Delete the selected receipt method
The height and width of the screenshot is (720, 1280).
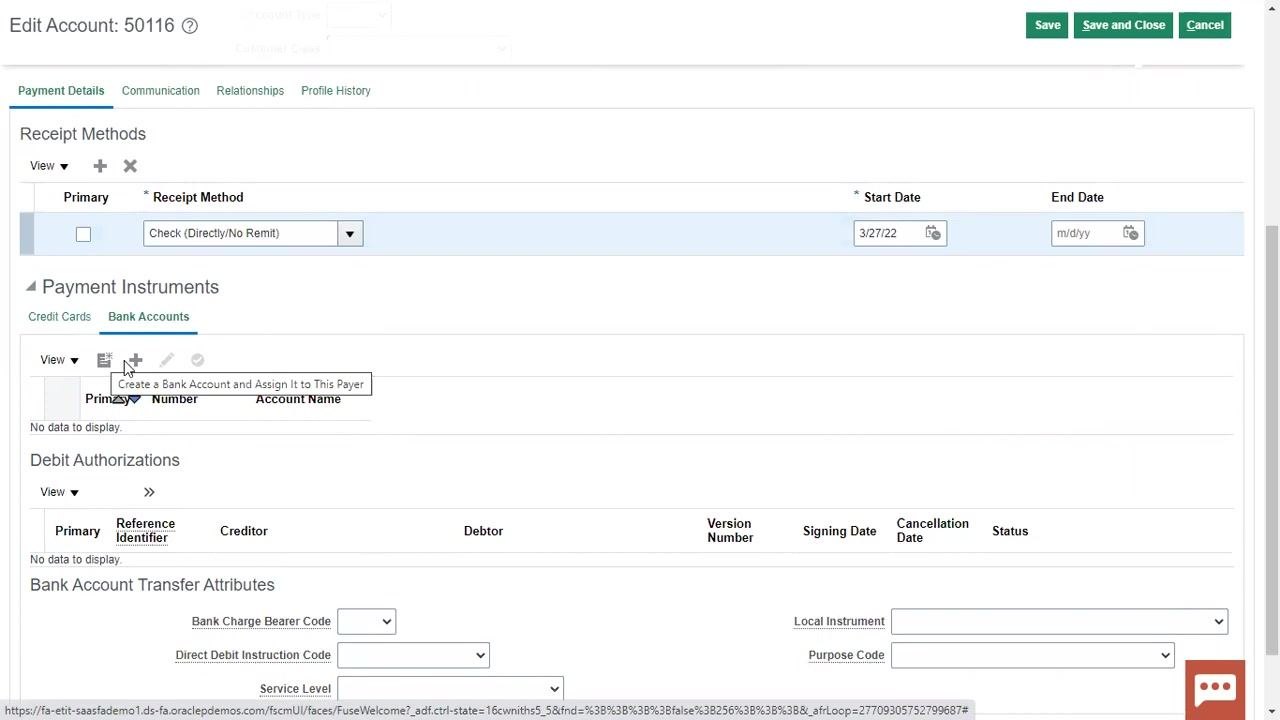(x=130, y=166)
